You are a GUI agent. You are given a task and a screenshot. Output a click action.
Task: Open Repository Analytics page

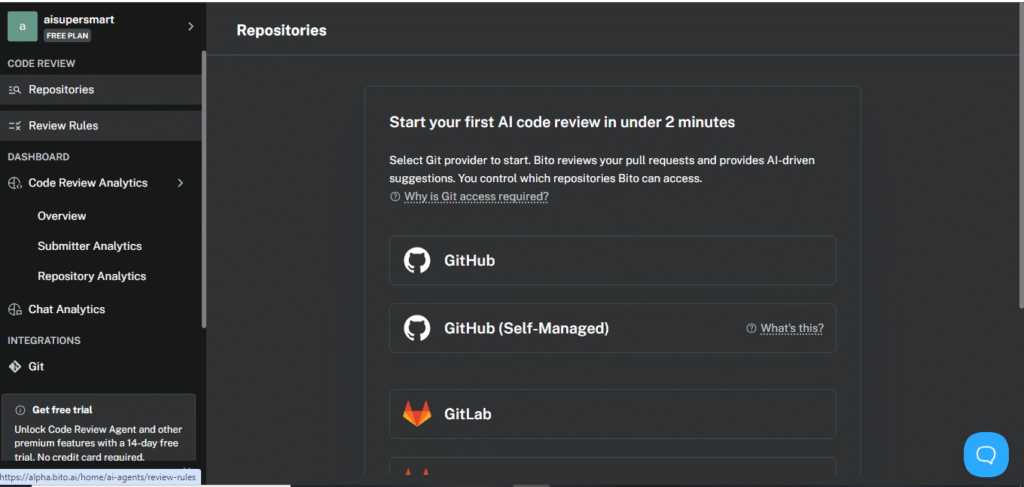click(x=92, y=276)
